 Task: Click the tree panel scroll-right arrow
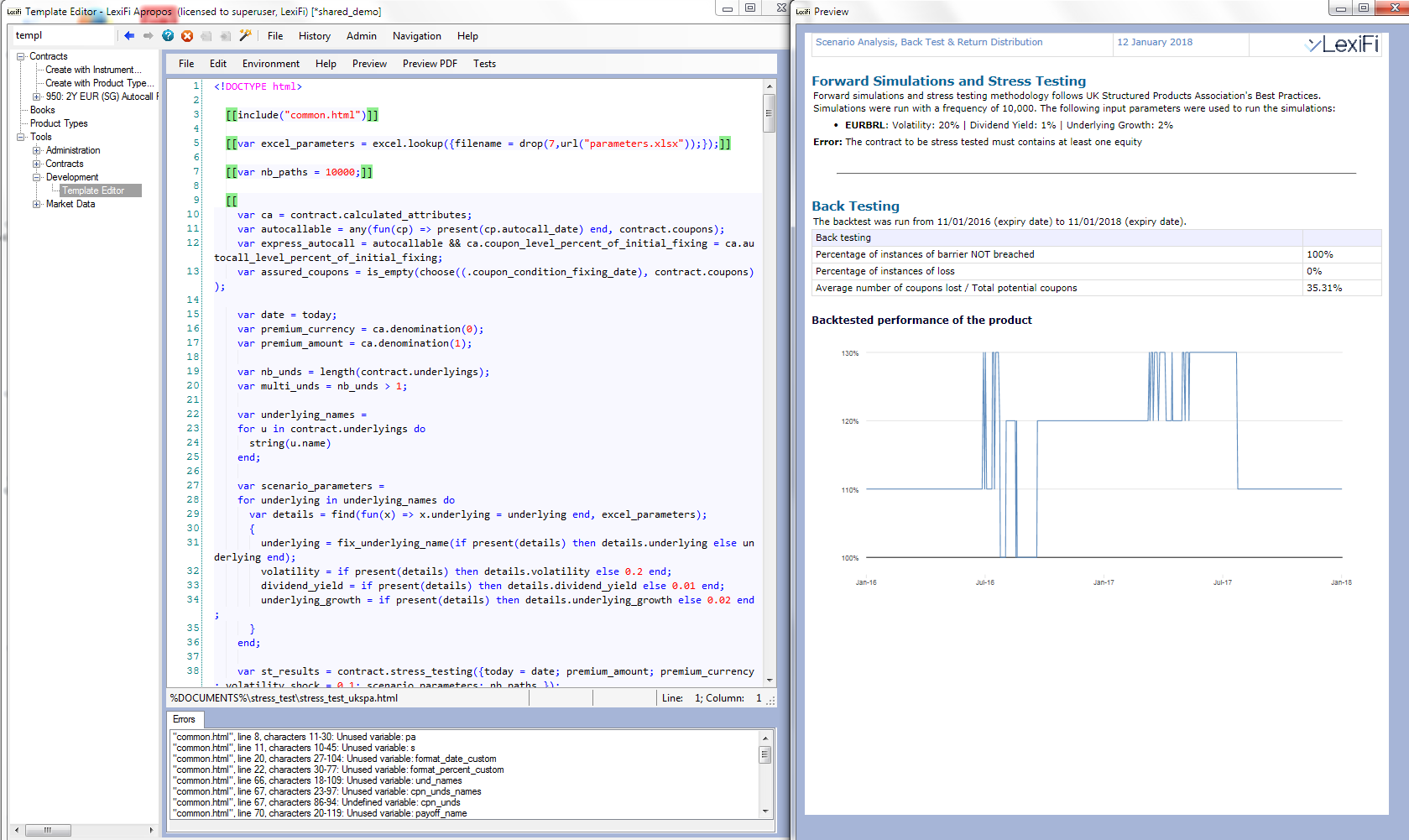(151, 830)
